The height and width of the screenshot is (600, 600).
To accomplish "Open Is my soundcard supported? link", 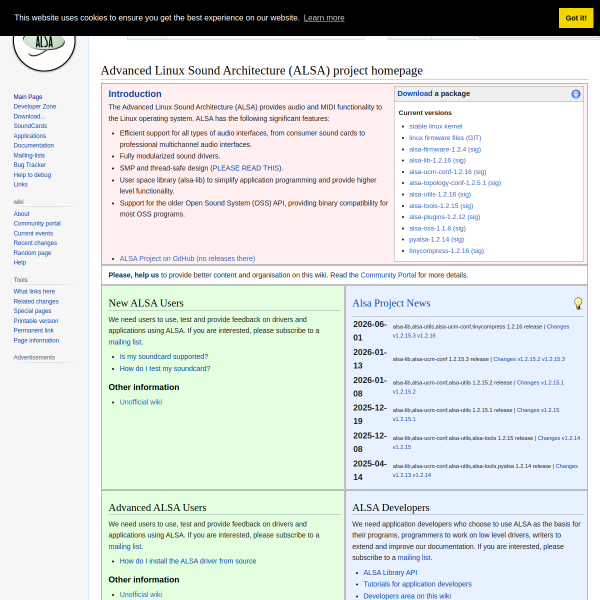I will [x=164, y=357].
